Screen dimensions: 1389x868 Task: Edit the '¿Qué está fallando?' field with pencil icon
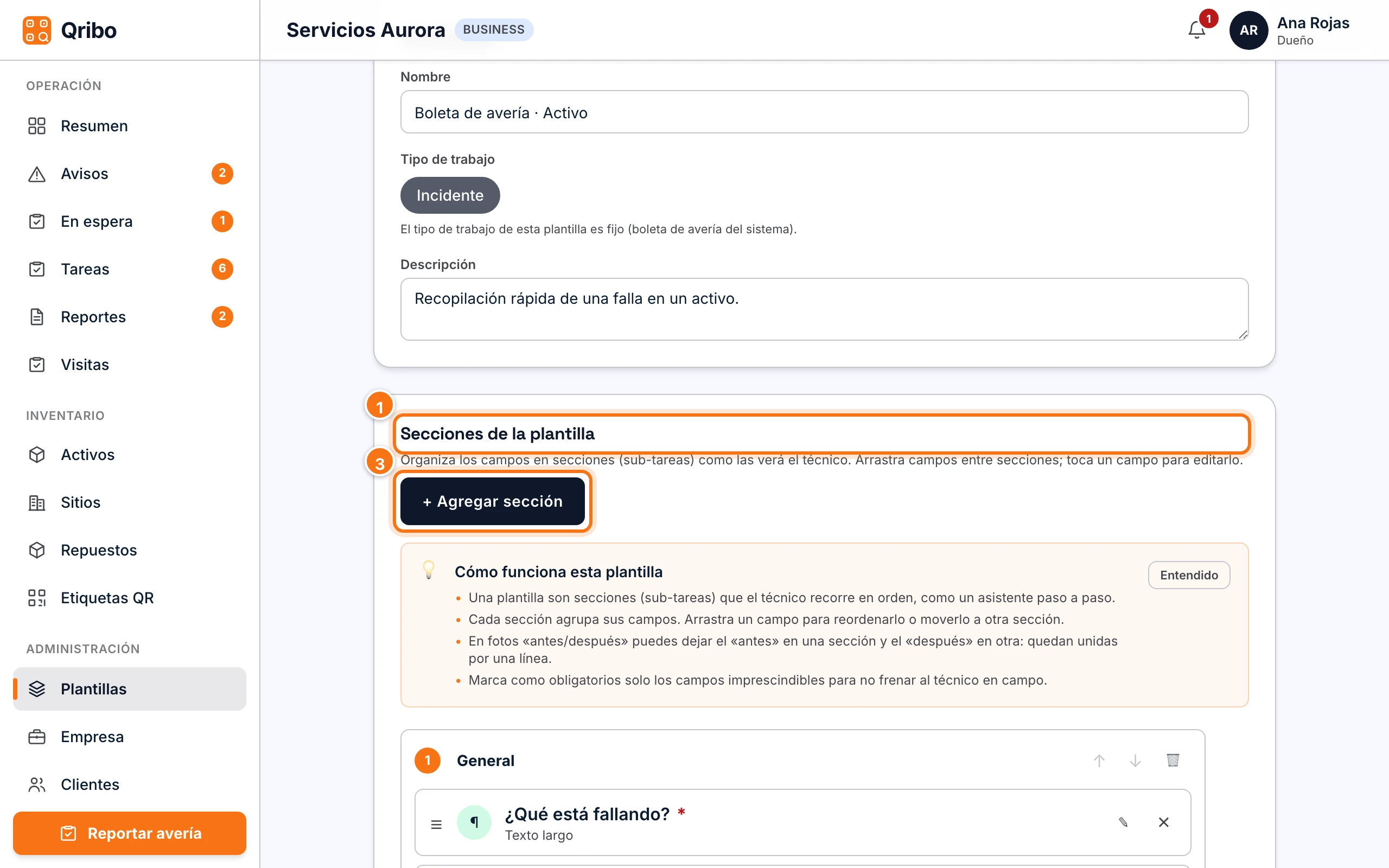tap(1123, 822)
